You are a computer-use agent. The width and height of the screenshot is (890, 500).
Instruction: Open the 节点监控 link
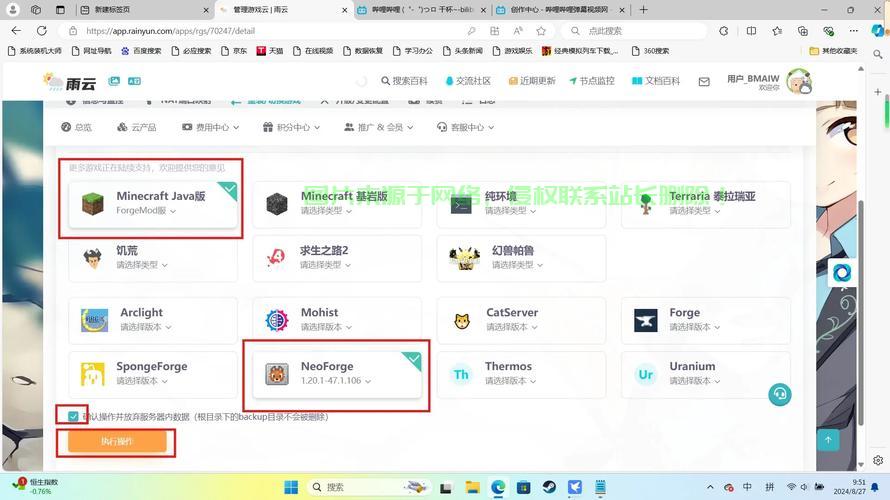click(x=592, y=81)
